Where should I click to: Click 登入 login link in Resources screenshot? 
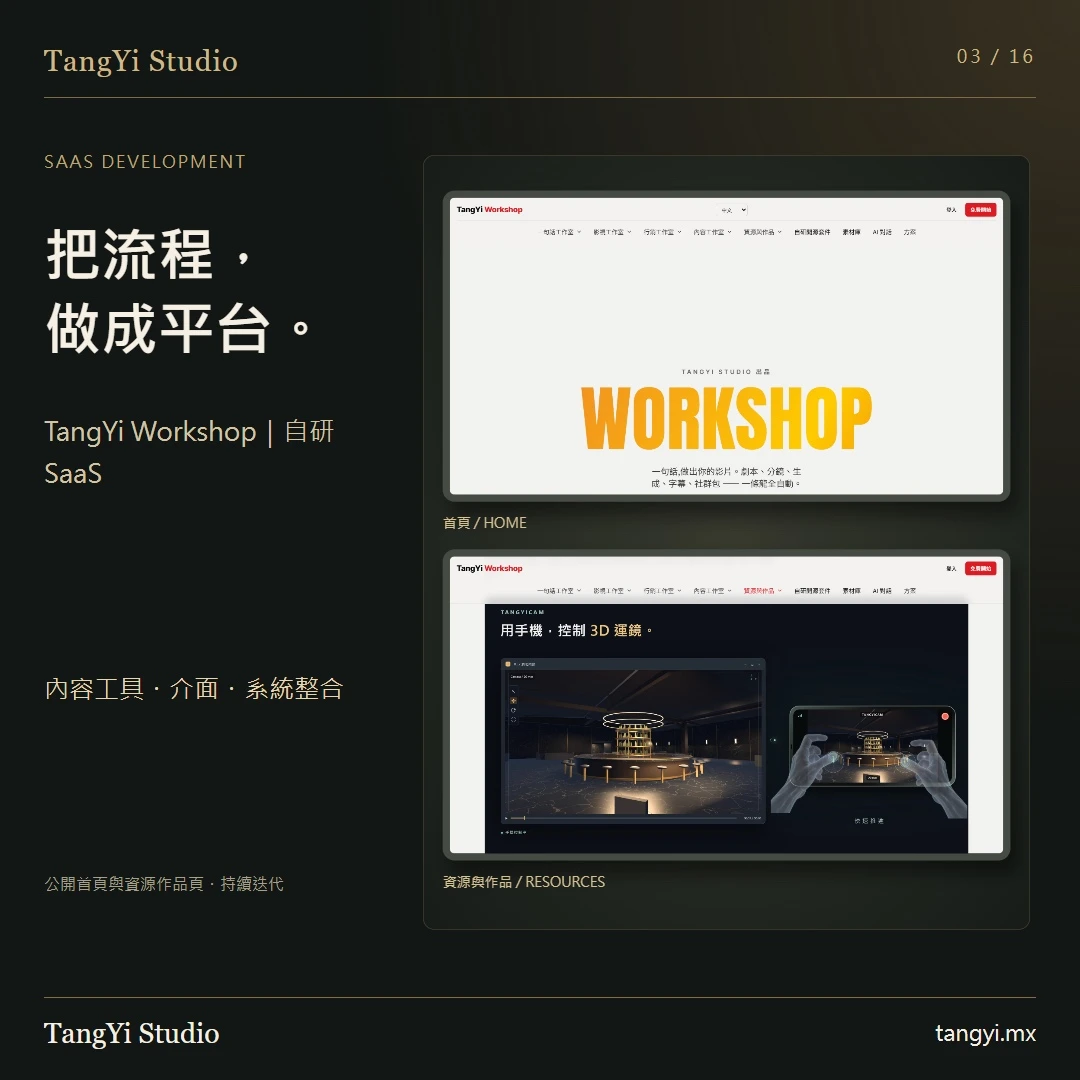(951, 569)
